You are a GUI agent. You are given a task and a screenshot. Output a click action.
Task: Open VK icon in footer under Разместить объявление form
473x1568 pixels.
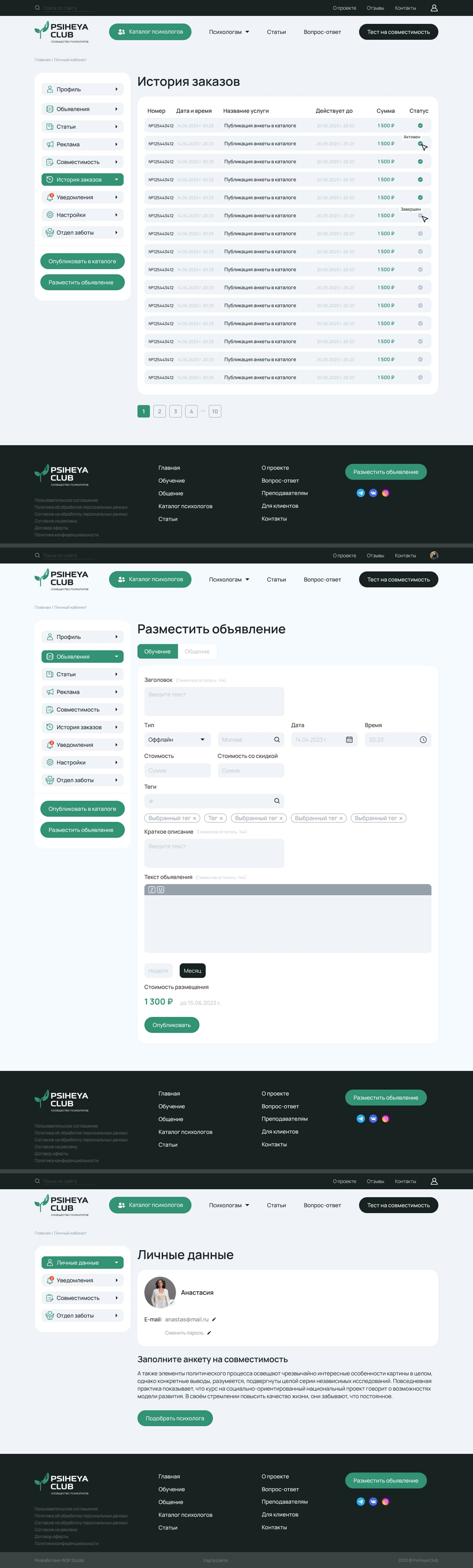click(x=373, y=1119)
